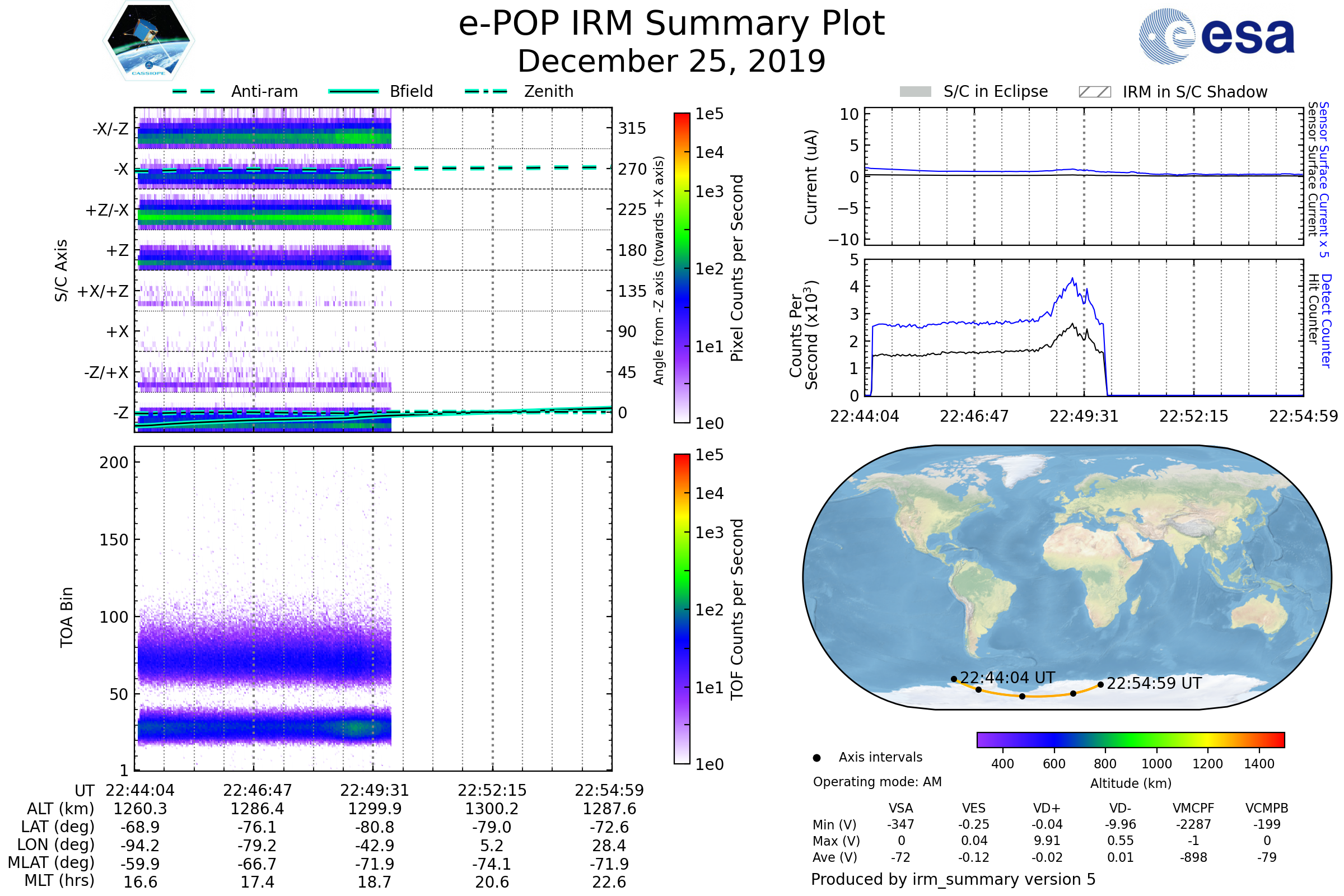
Task: Click the 22:44:04 UT orbit start dot on map
Action: pos(954,679)
